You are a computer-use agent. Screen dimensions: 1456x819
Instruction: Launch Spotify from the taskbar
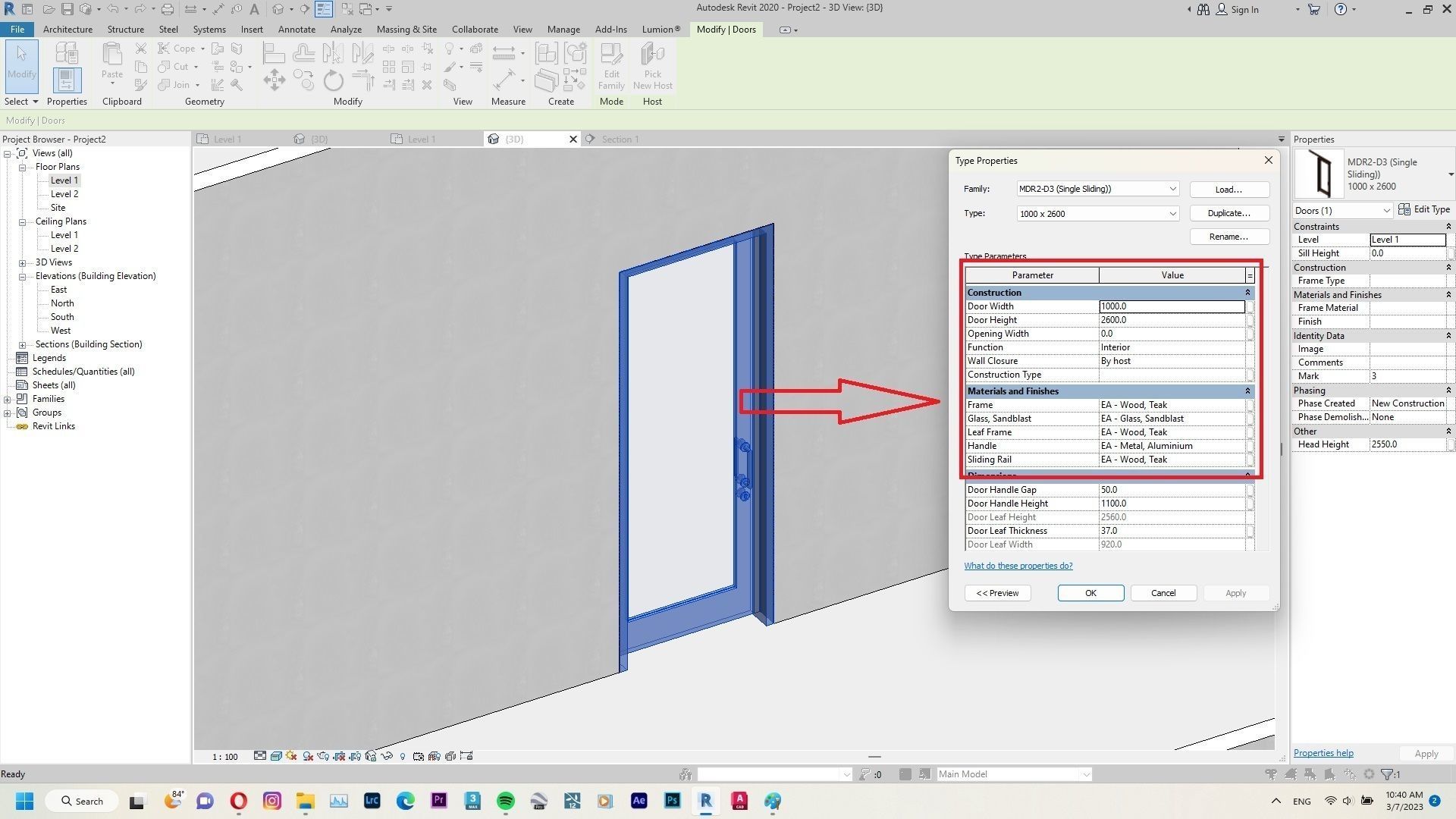[x=505, y=801]
